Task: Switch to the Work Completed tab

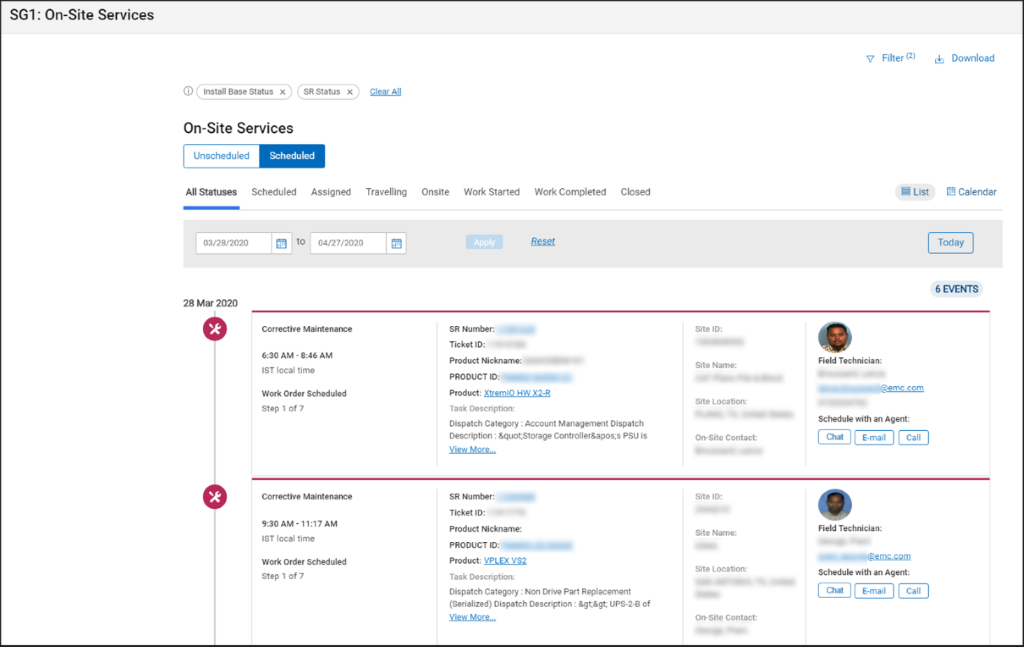Action: tap(570, 192)
